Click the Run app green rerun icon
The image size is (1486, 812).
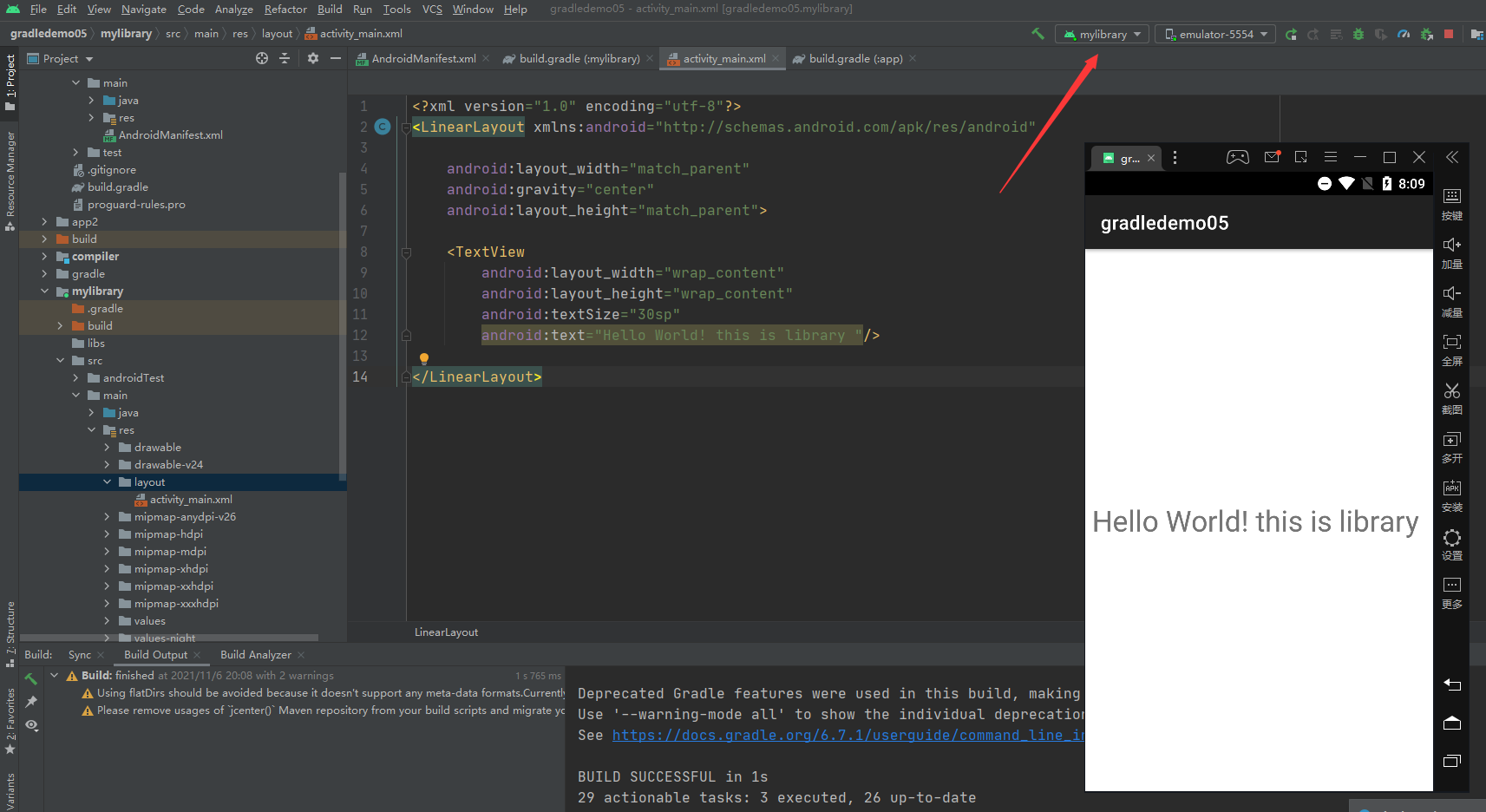[x=1291, y=34]
